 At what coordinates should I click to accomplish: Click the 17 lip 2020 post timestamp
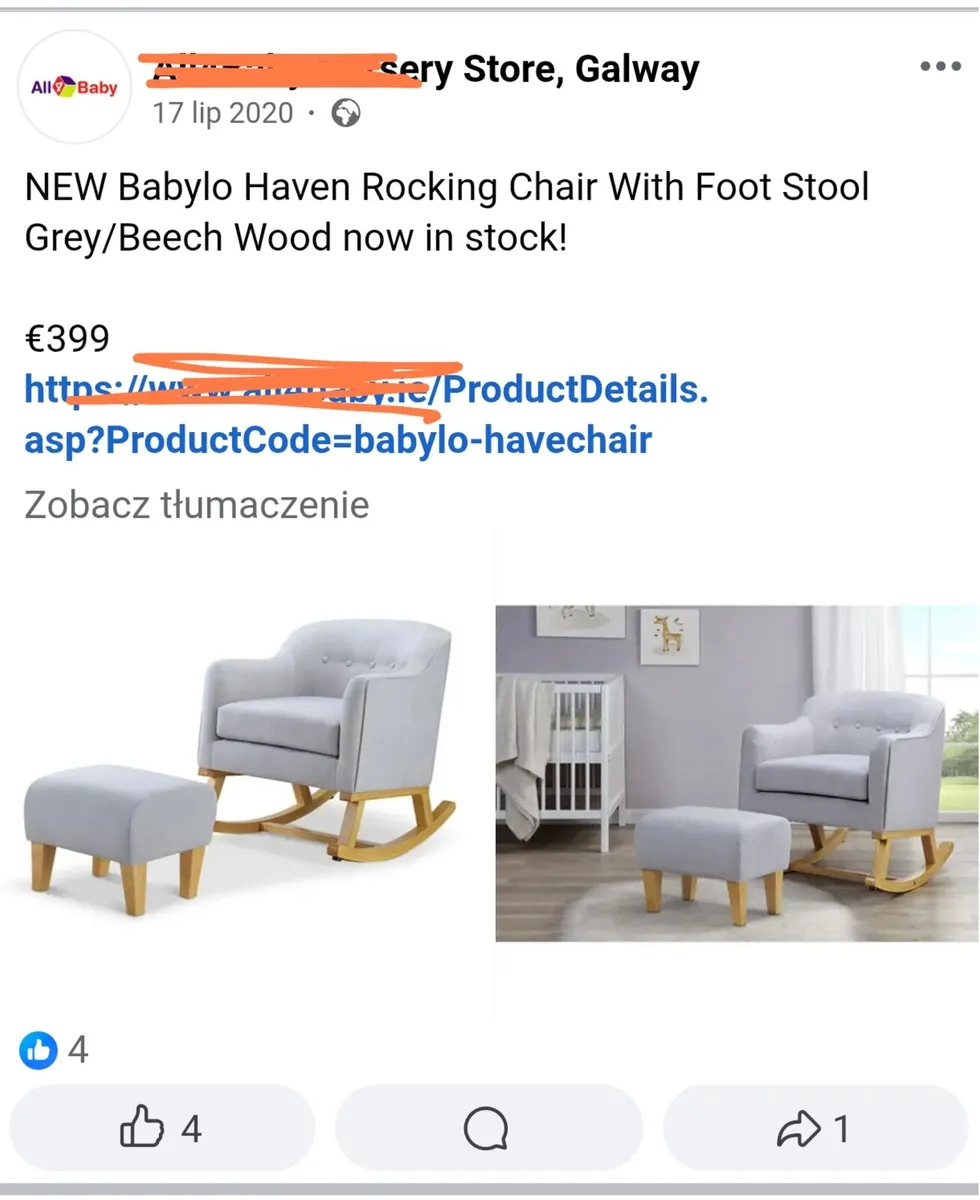coord(223,113)
